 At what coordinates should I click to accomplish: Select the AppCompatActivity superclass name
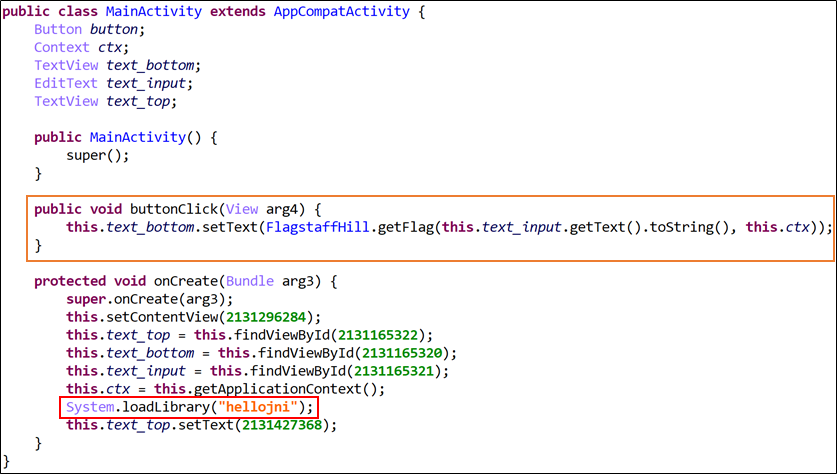[342, 11]
